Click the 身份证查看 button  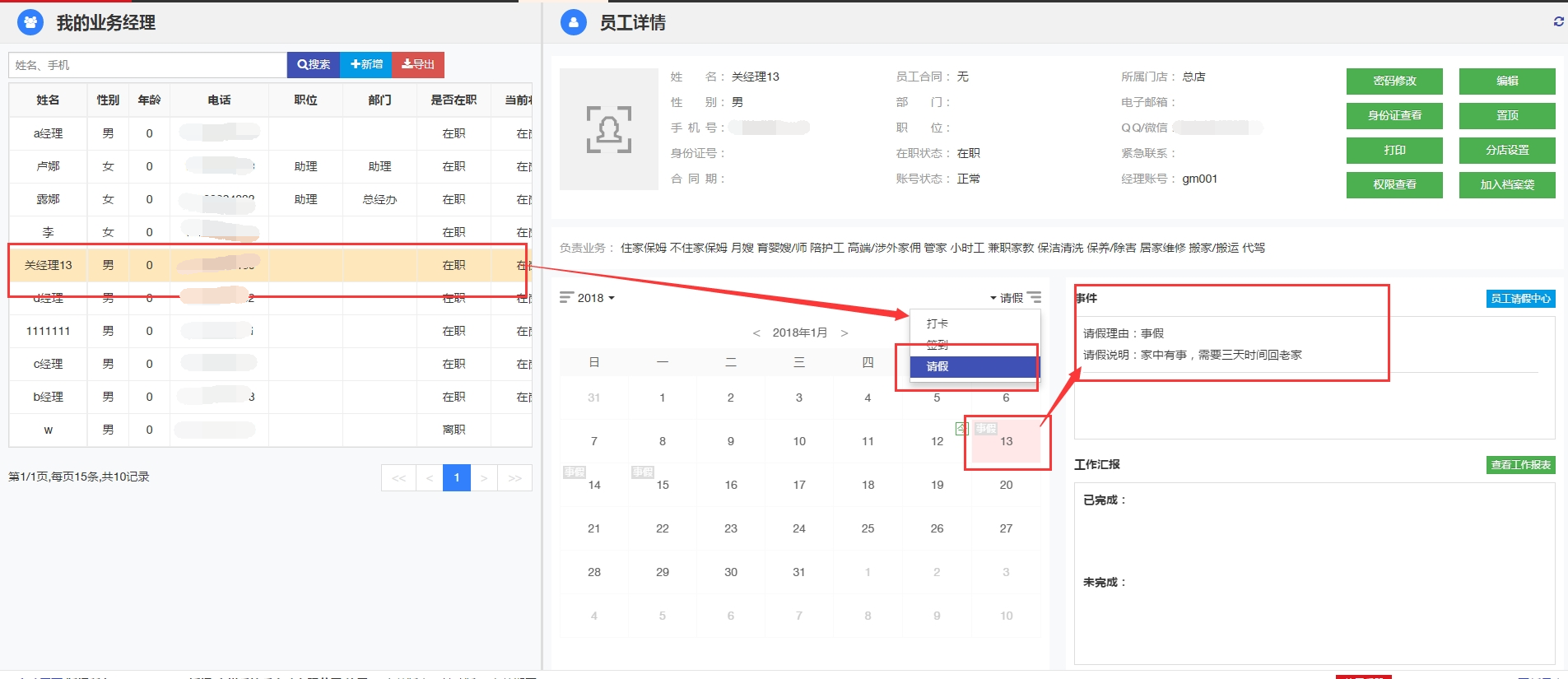(x=1394, y=115)
